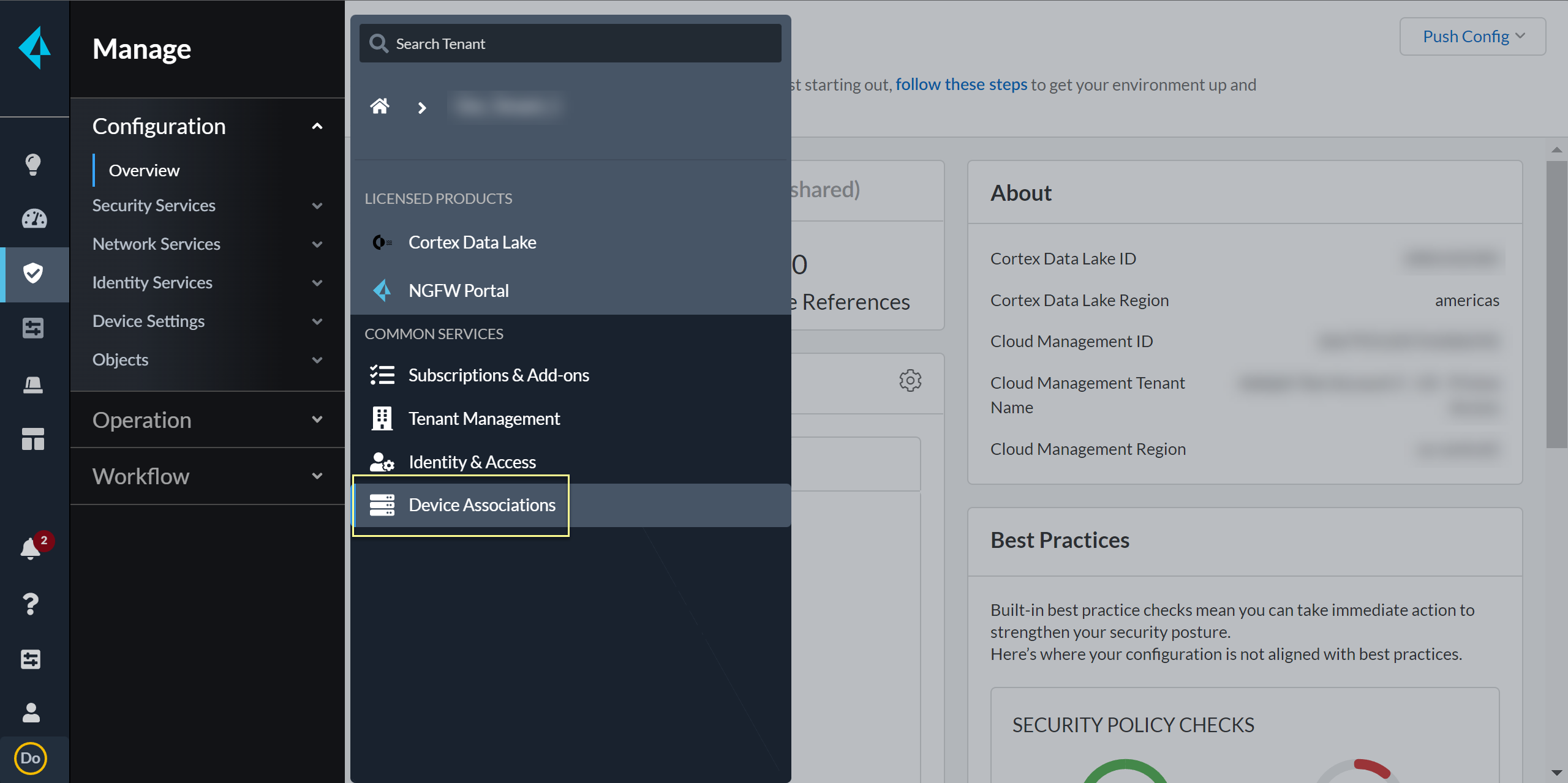Open notifications bell with 2 alerts
The width and height of the screenshot is (1568, 783).
coord(31,548)
